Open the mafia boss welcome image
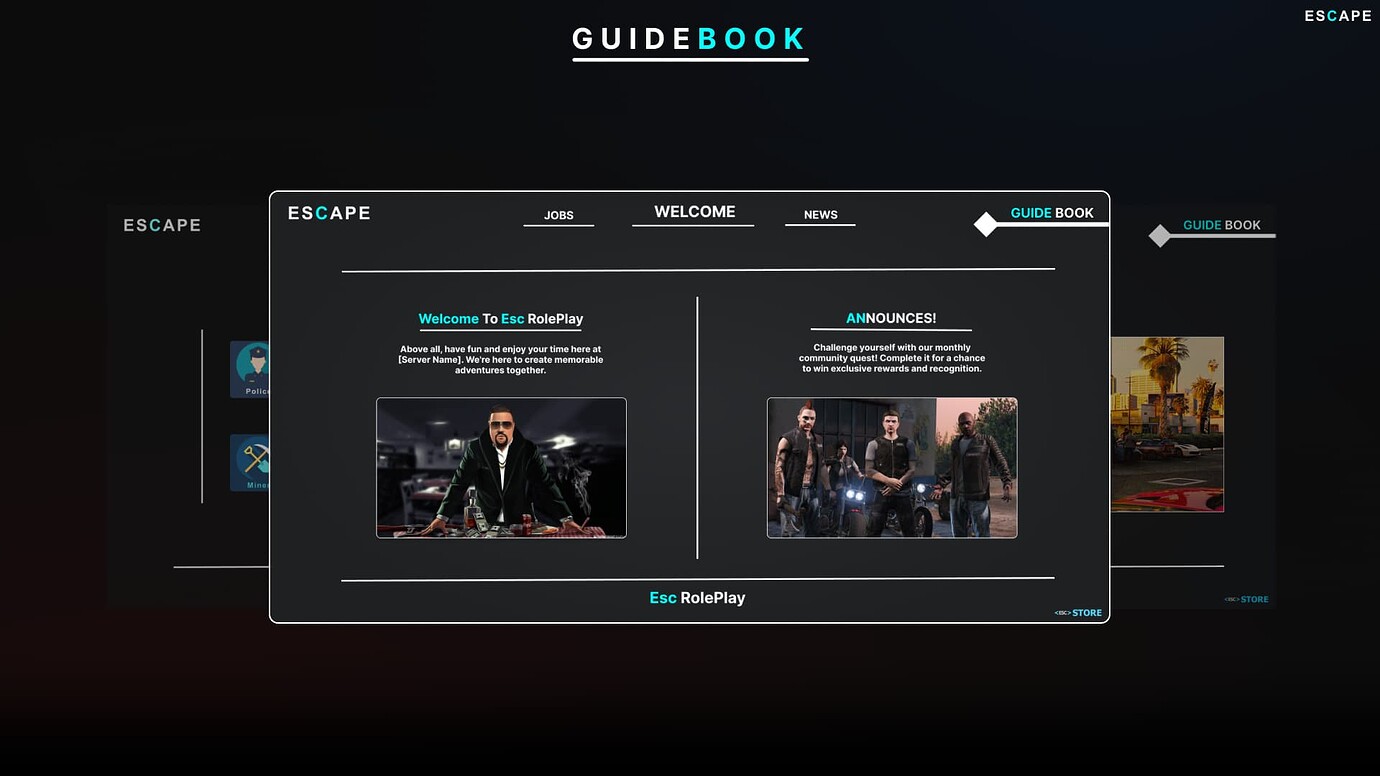 pyautogui.click(x=501, y=468)
